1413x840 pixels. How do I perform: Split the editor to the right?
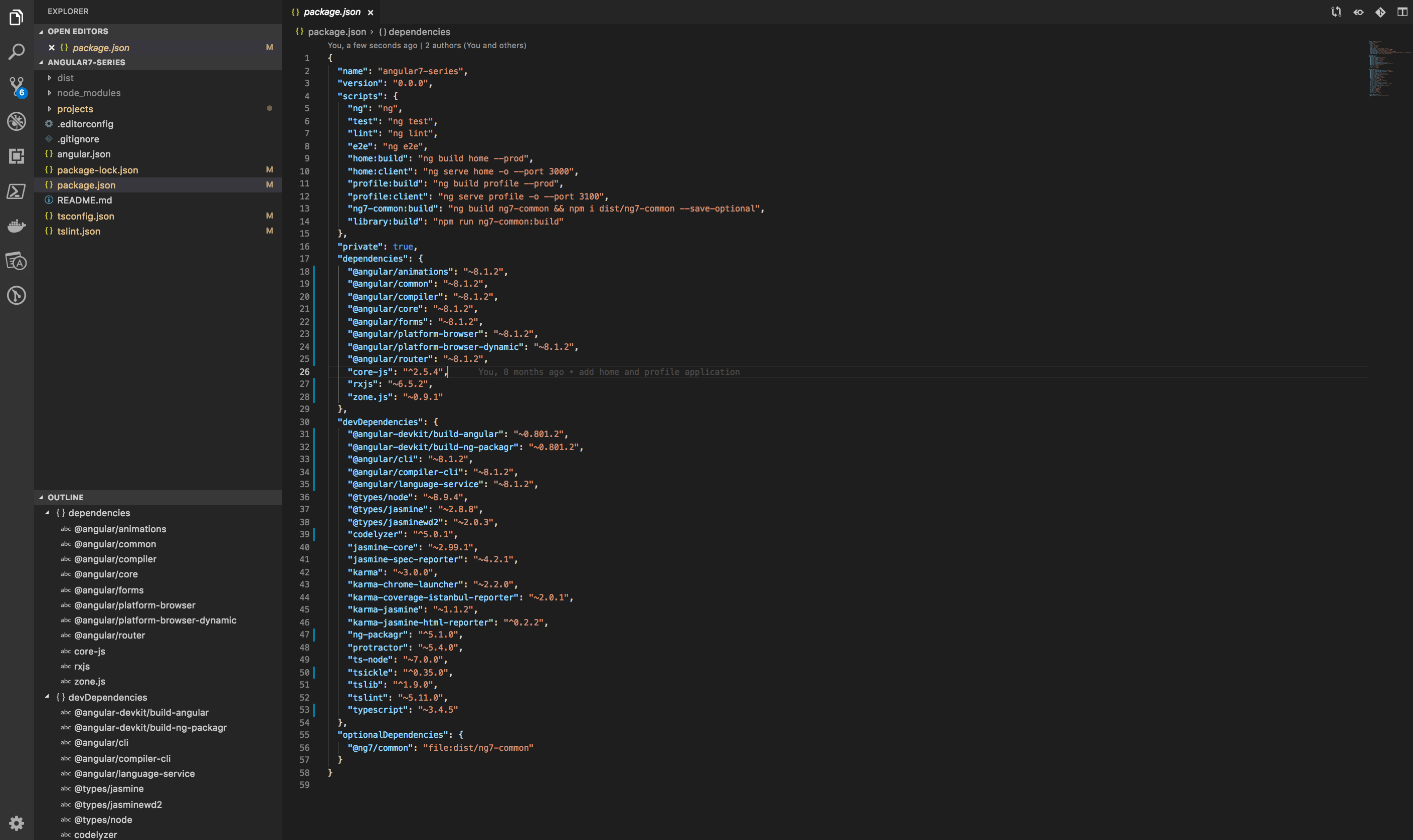1401,12
